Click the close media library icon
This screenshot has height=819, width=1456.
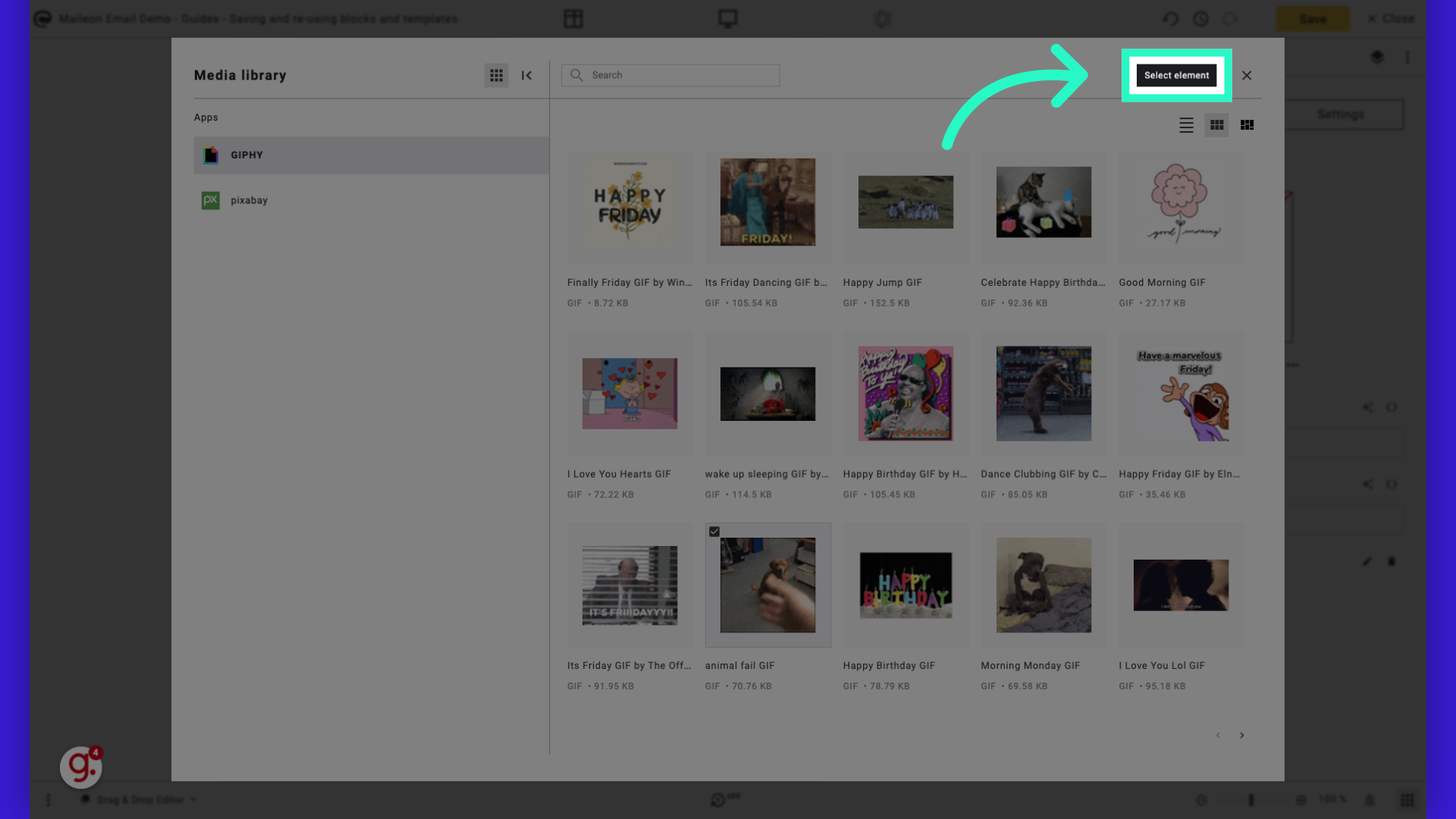[x=1247, y=75]
